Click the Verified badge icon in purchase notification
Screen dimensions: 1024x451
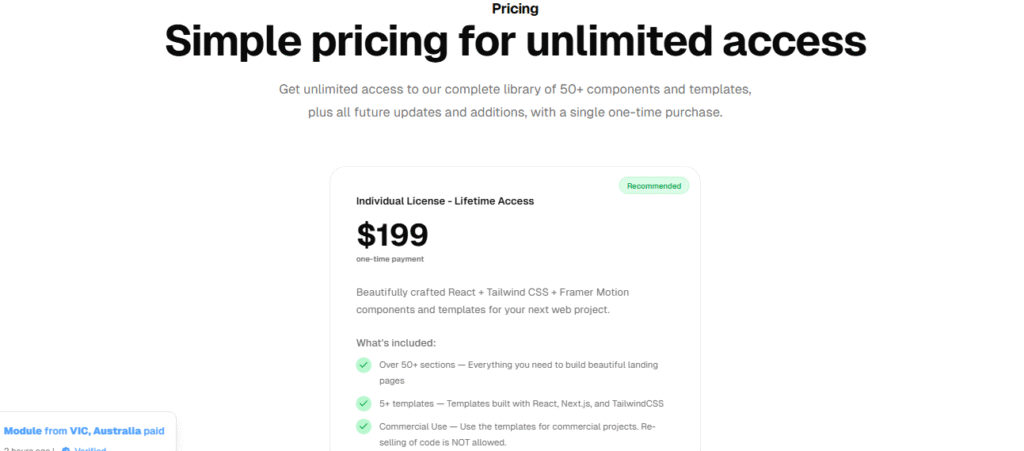66,449
